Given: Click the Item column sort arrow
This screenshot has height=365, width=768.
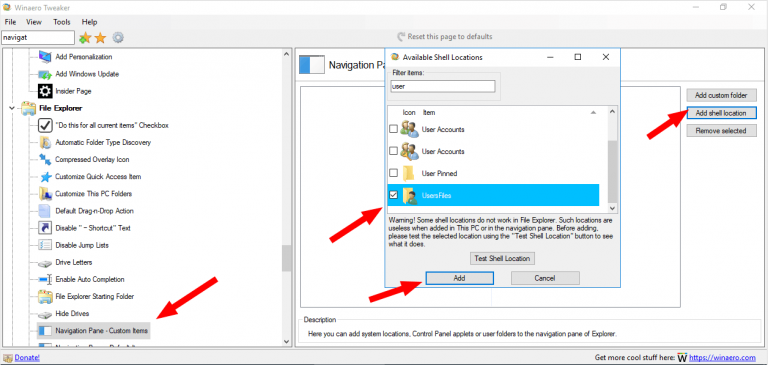Looking at the screenshot, I should pos(593,113).
